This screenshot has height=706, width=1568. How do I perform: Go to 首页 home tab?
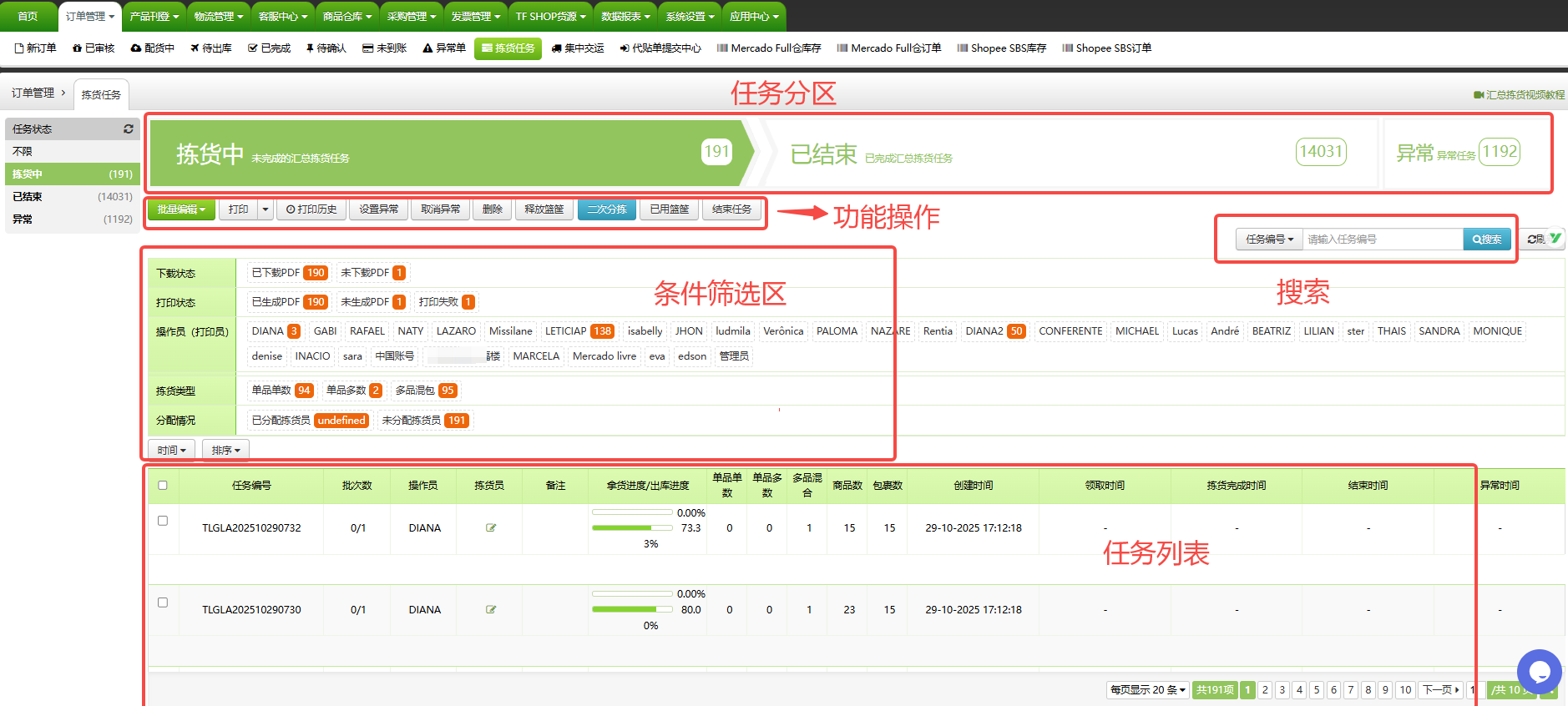(x=28, y=17)
